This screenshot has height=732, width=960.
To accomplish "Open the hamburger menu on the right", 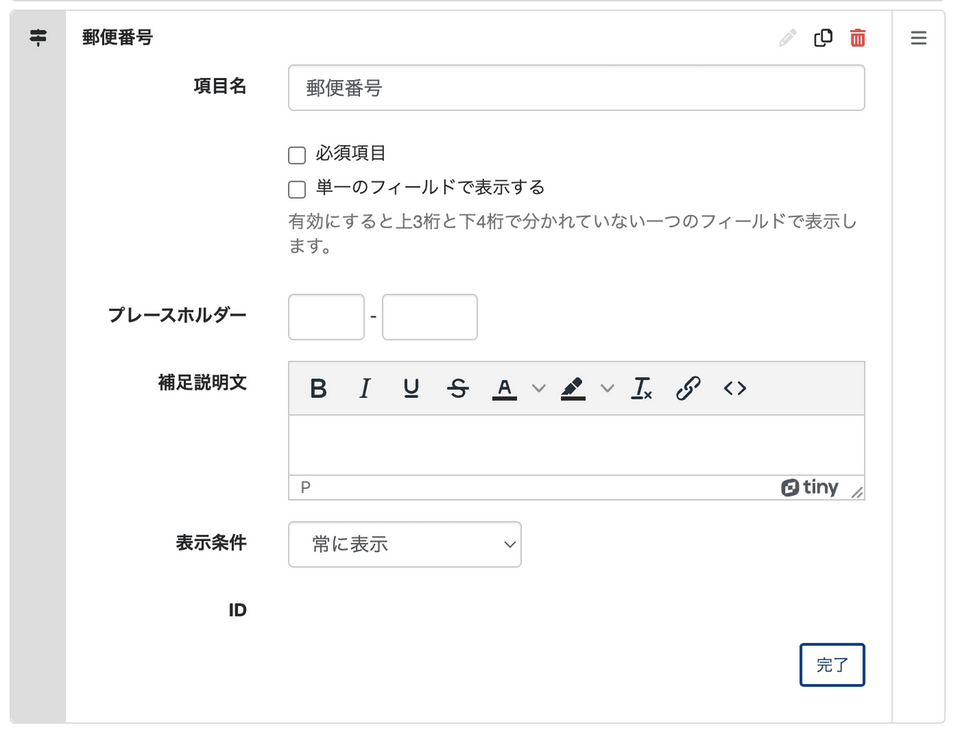I will (919, 38).
